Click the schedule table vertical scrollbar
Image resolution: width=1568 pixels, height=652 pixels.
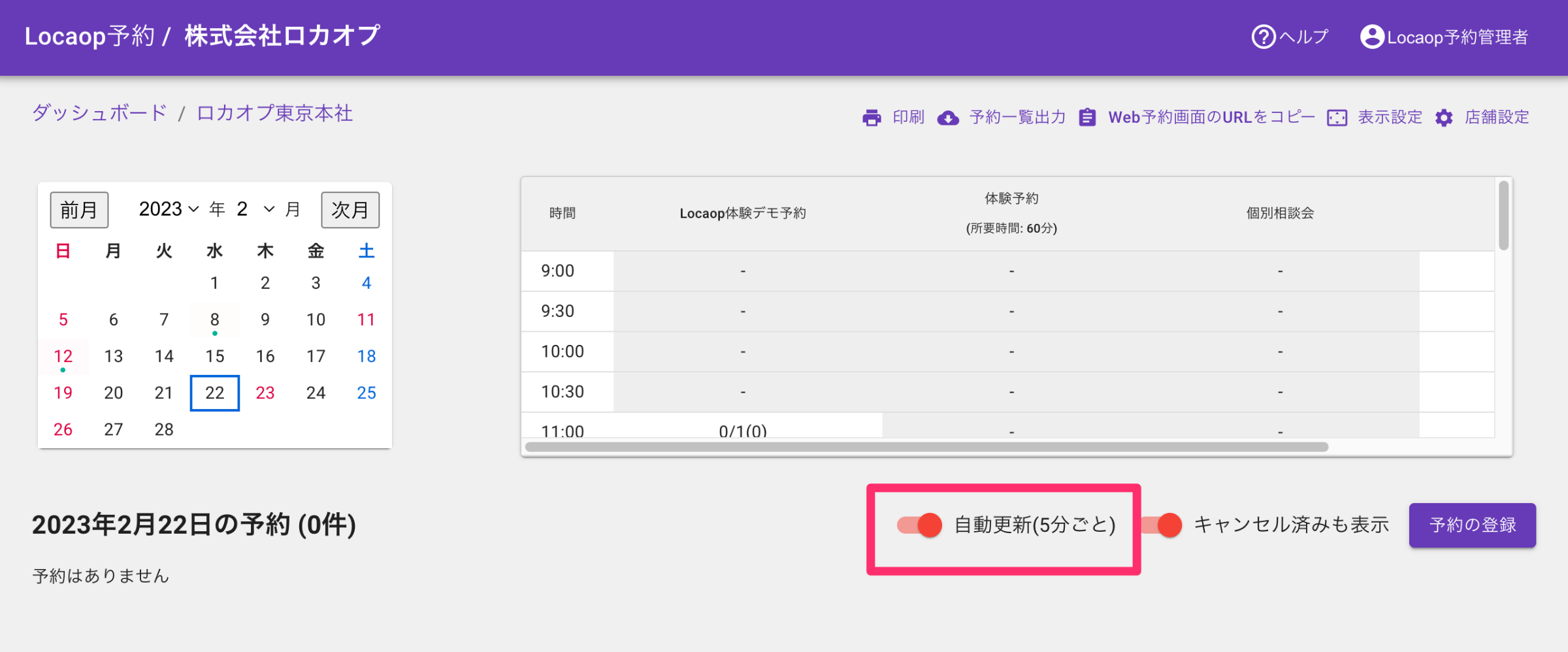(x=1503, y=216)
